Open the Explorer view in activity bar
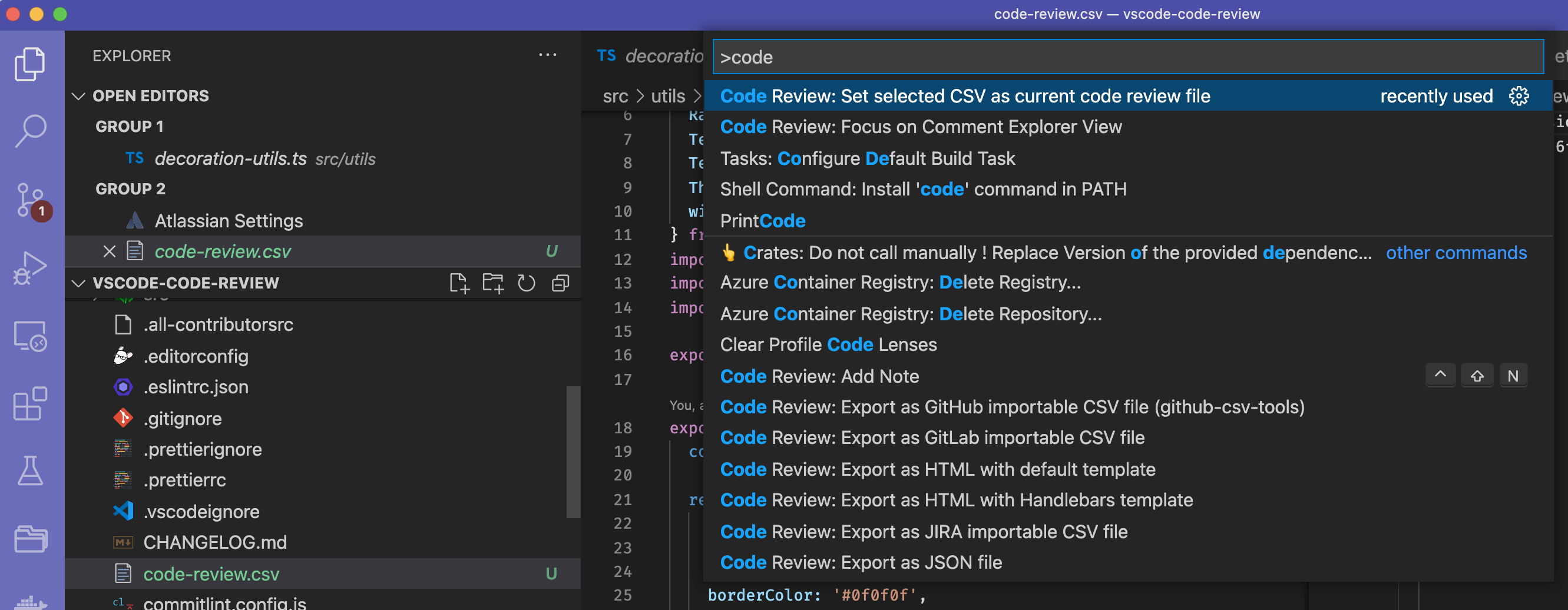This screenshot has width=1568, height=610. point(31,64)
